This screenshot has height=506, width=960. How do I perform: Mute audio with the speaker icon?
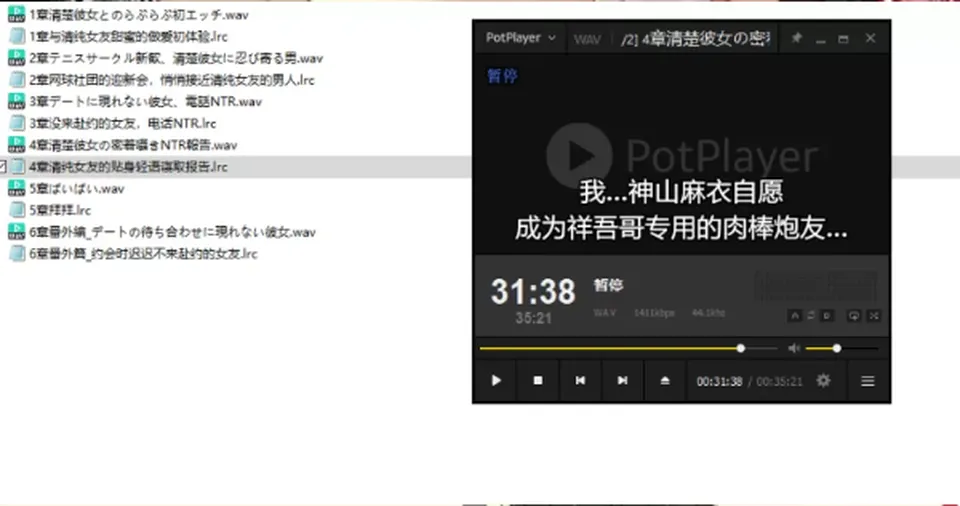coord(794,348)
